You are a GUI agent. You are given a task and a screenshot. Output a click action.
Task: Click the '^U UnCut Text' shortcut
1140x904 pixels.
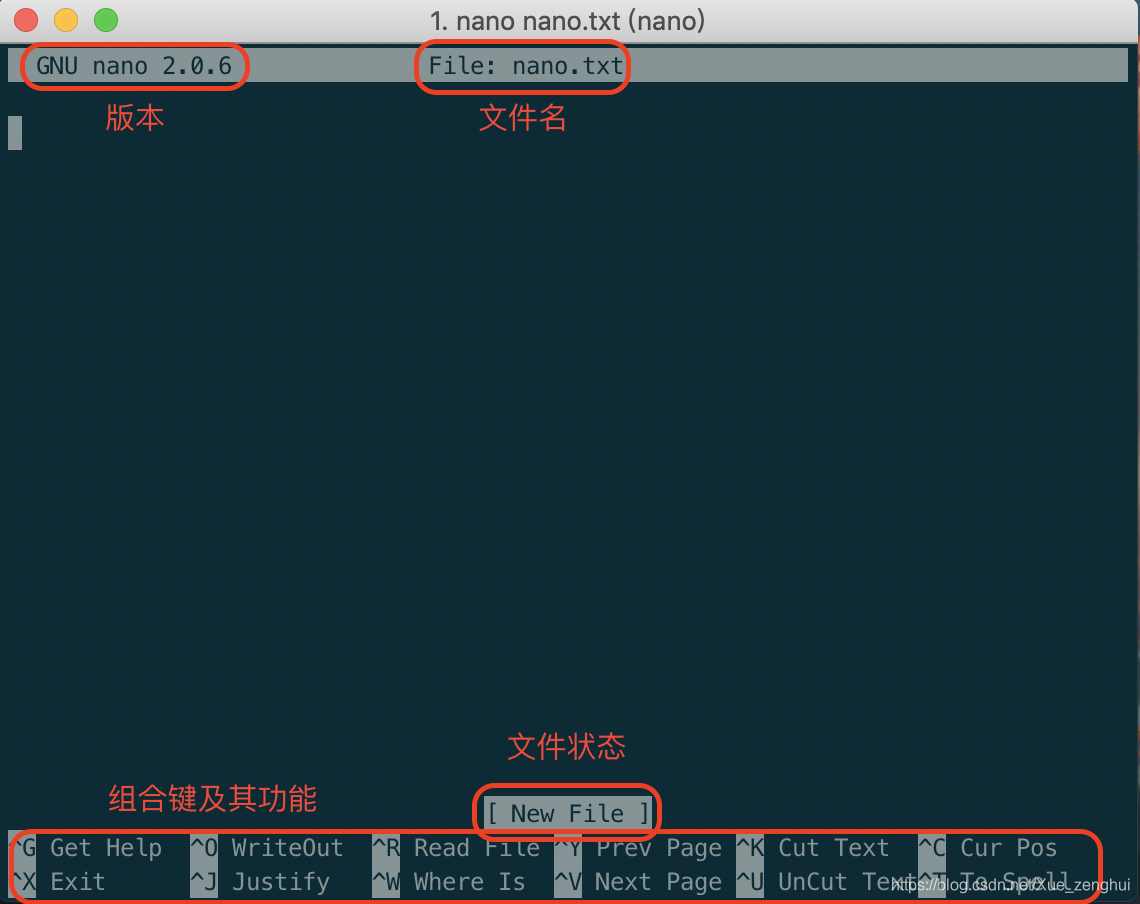click(827, 881)
